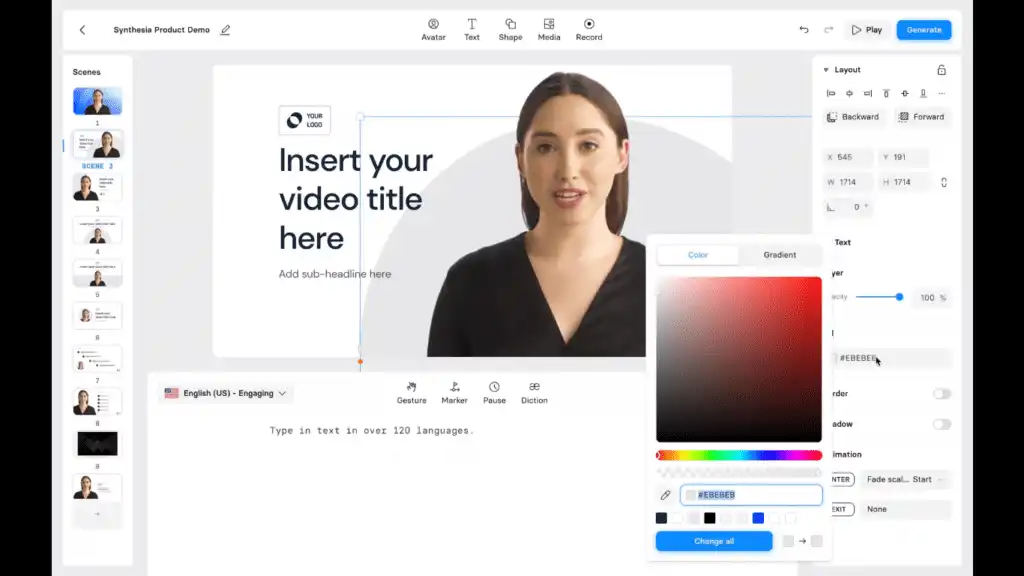
Task: Activate the eyedropper color picker
Action: click(x=665, y=495)
